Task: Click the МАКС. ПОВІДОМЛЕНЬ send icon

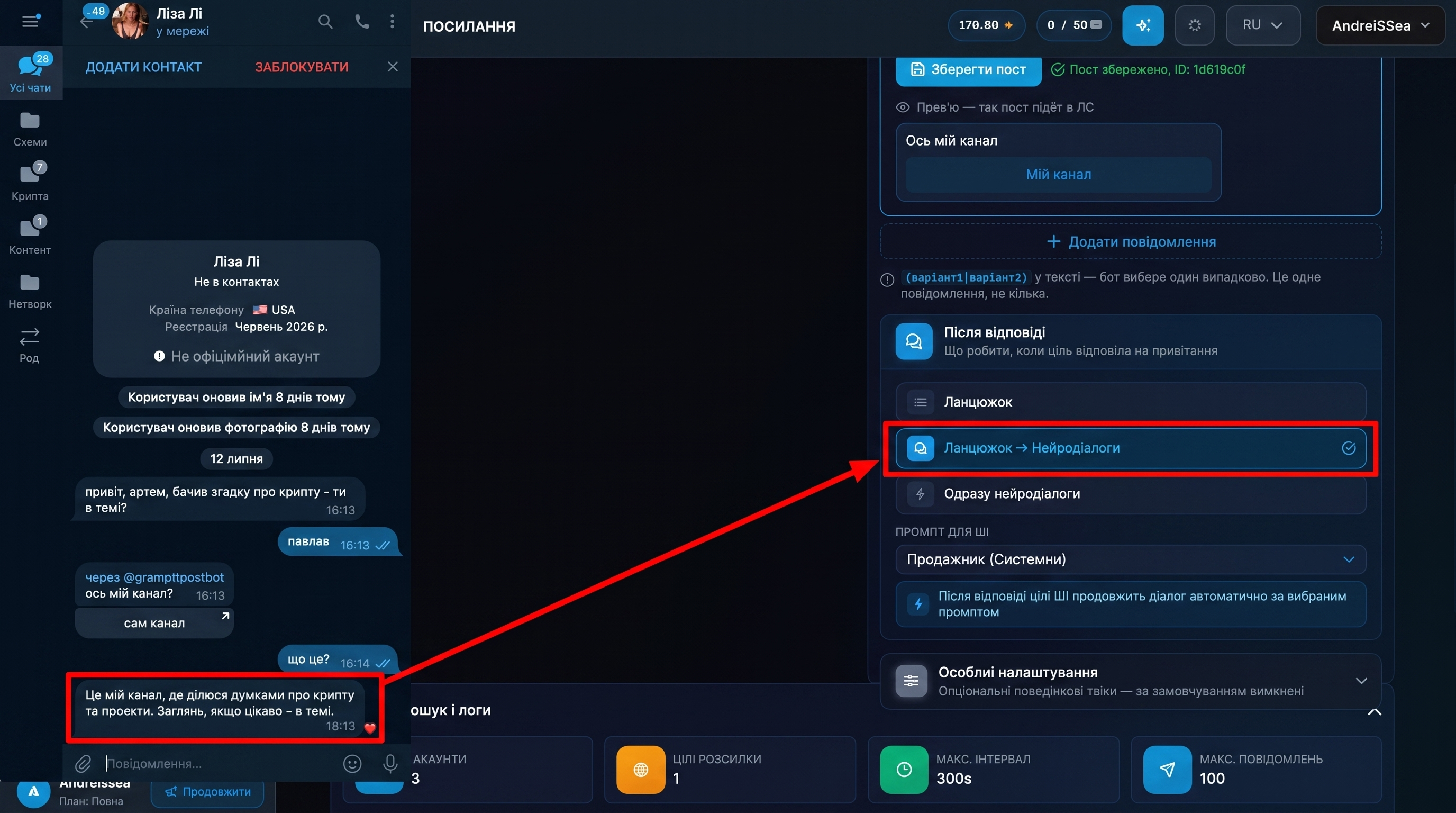Action: click(x=1167, y=770)
